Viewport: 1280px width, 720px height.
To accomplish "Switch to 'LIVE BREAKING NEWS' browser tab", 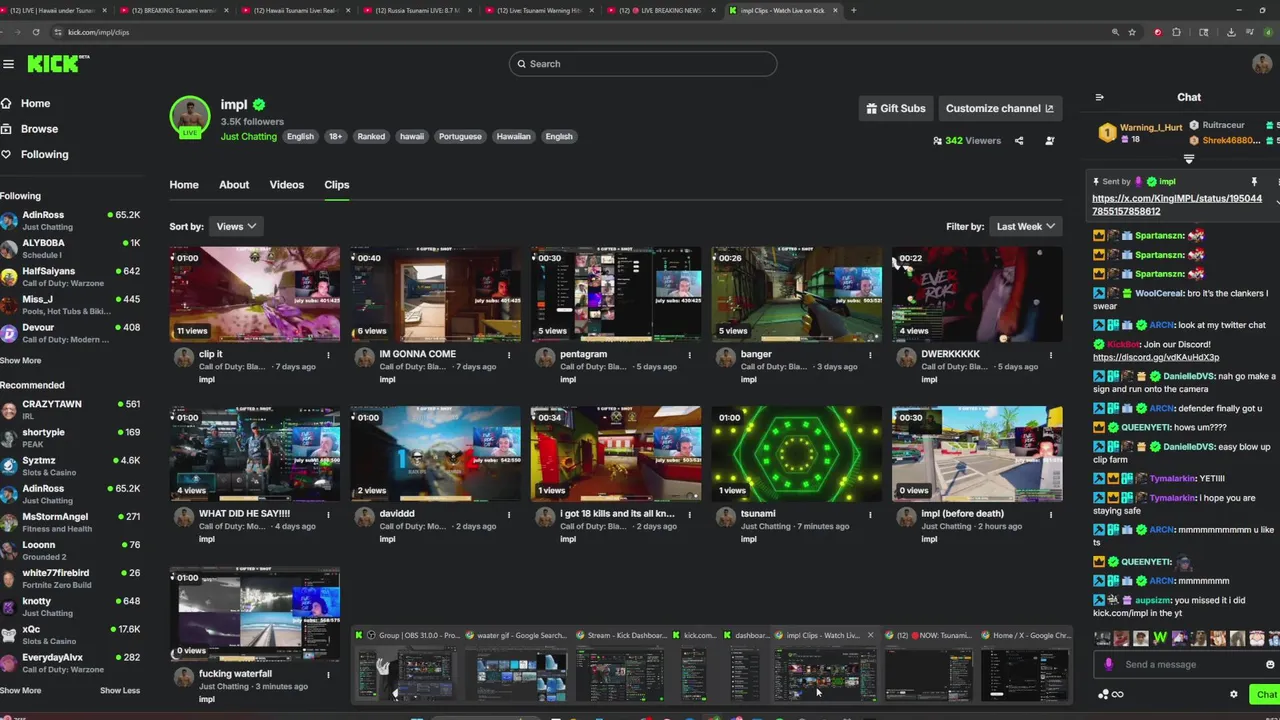I will [x=662, y=10].
